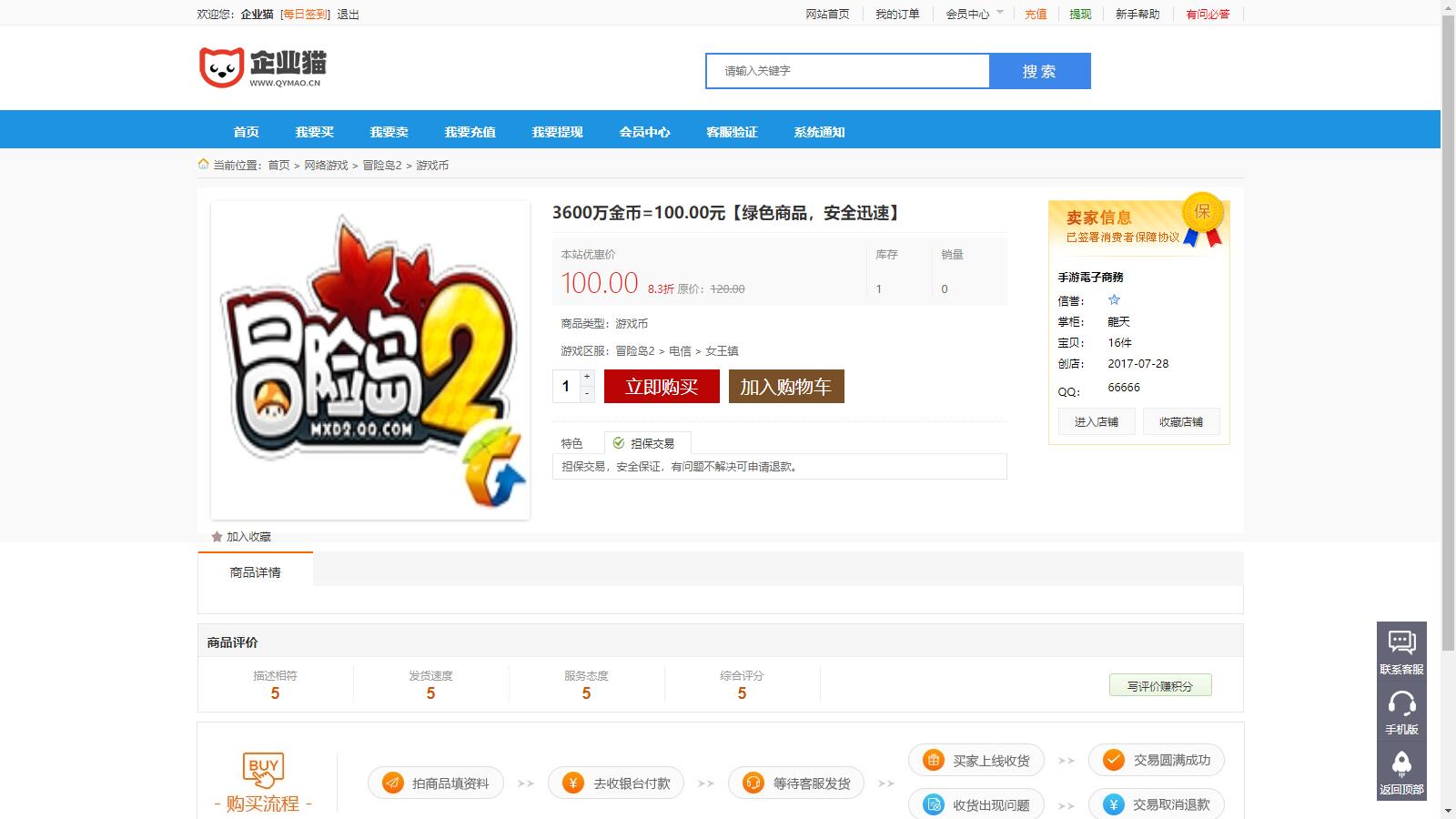
Task: Click the 企业猫 cat logo
Action: tap(221, 65)
